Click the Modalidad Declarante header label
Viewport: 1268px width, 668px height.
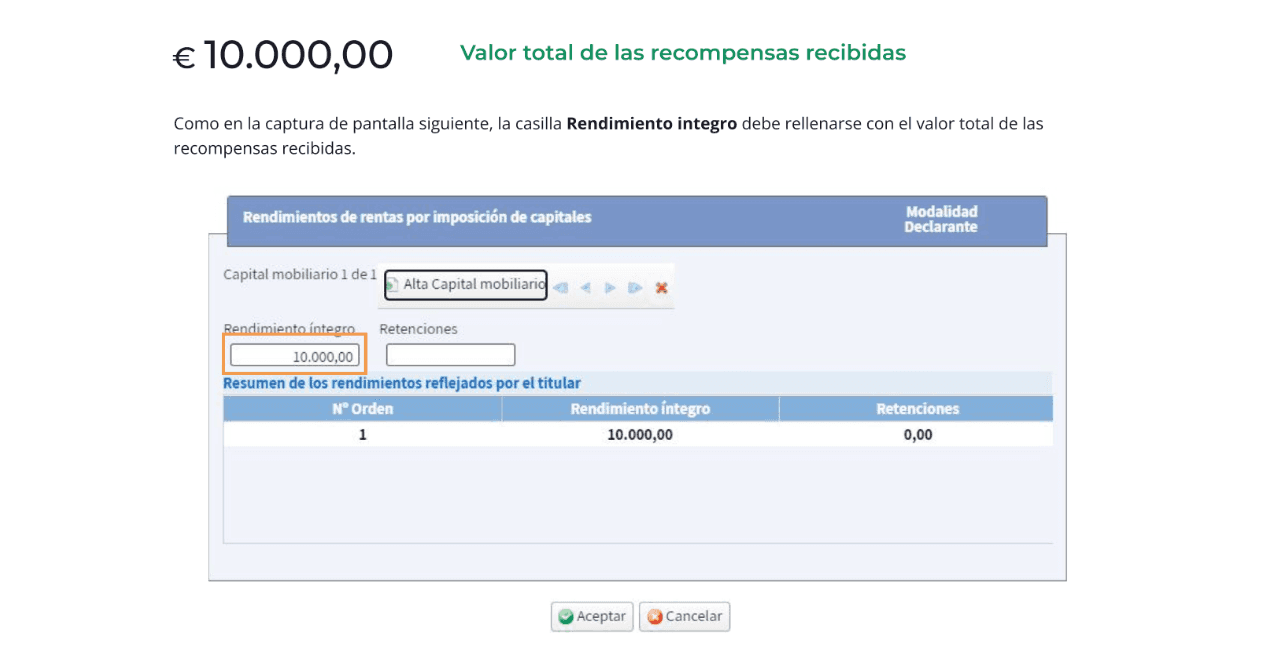[940, 218]
